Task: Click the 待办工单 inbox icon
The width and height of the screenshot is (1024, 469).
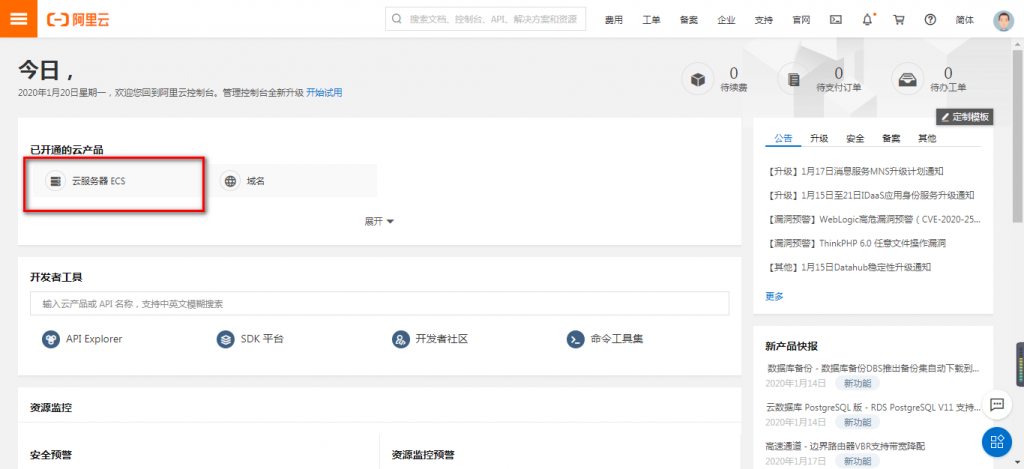Action: (907, 80)
